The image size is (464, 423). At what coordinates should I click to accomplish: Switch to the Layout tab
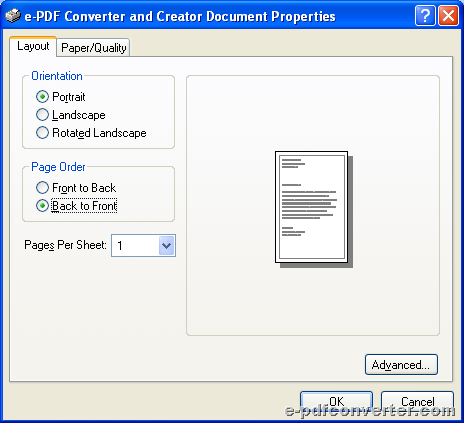33,46
